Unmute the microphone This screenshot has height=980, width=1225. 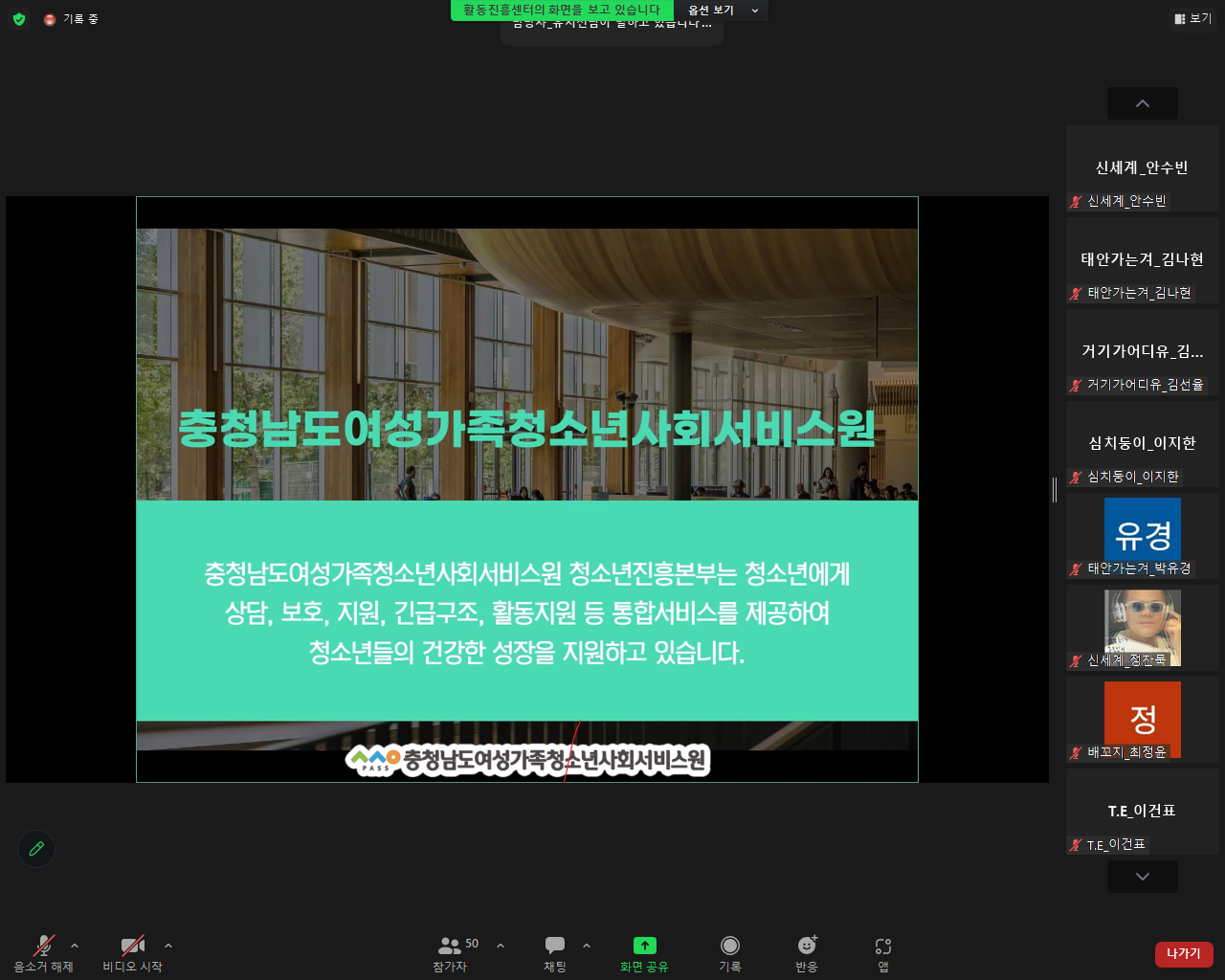point(43,947)
